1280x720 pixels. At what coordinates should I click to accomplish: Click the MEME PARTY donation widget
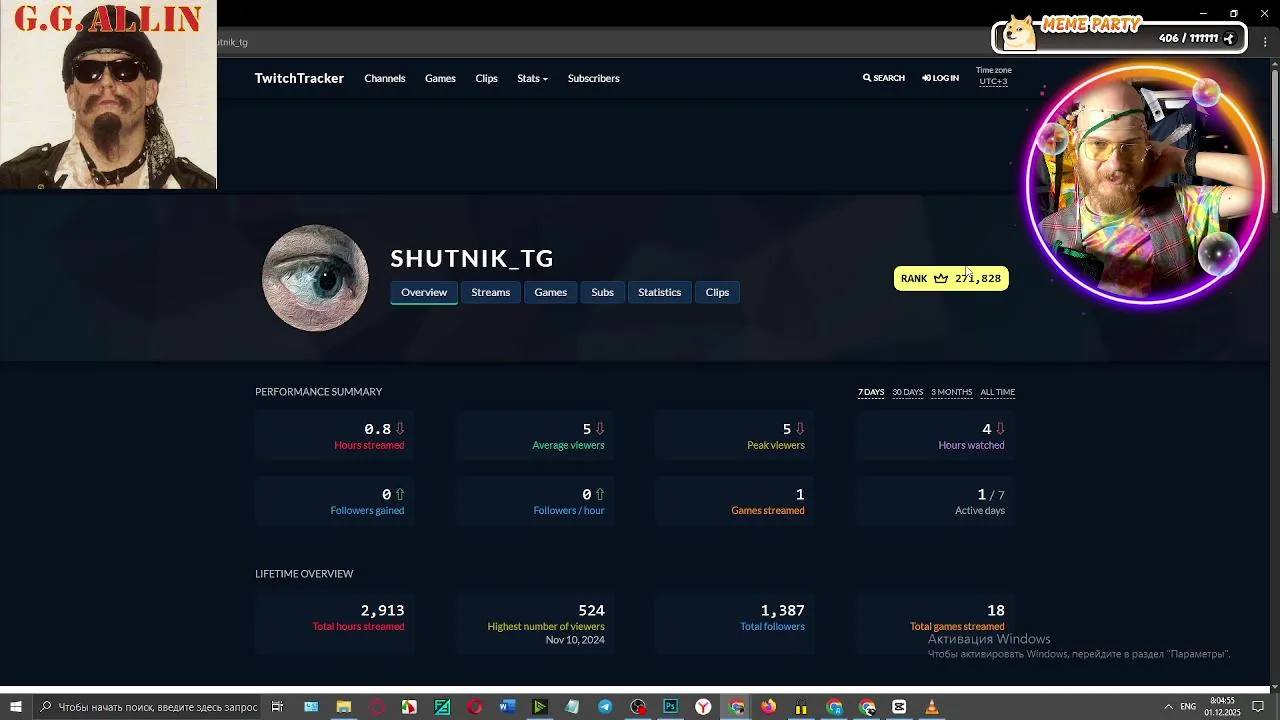pyautogui.click(x=1119, y=34)
